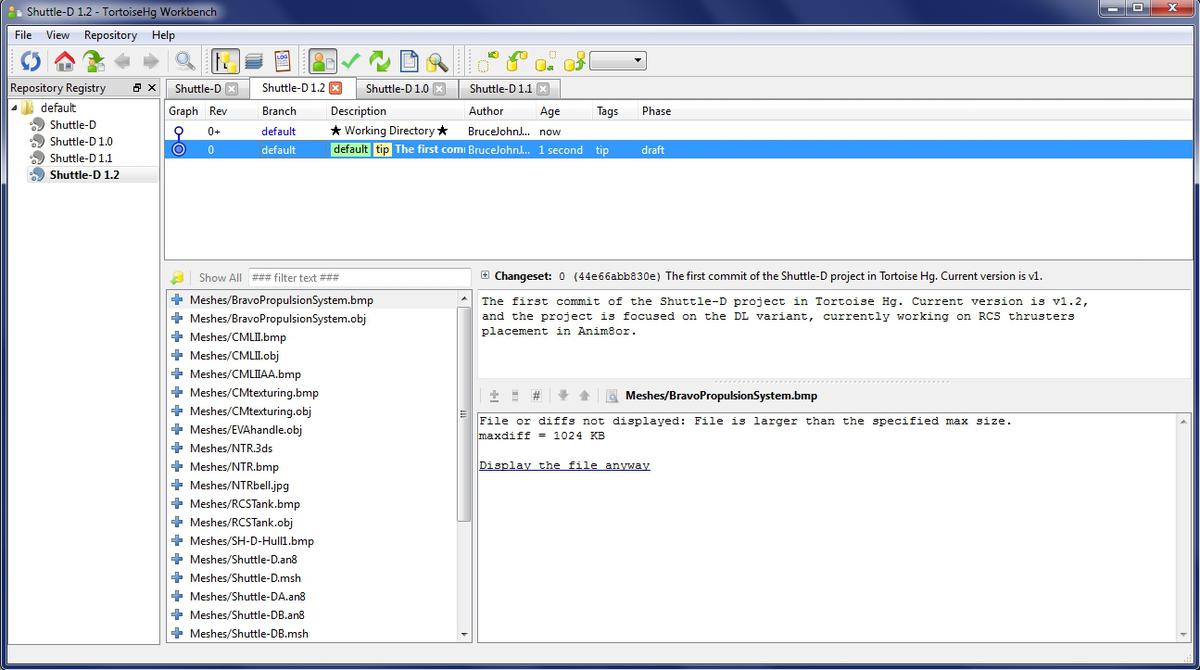
Task: Close the Shuttle-D 1.1 tab
Action: tap(542, 89)
